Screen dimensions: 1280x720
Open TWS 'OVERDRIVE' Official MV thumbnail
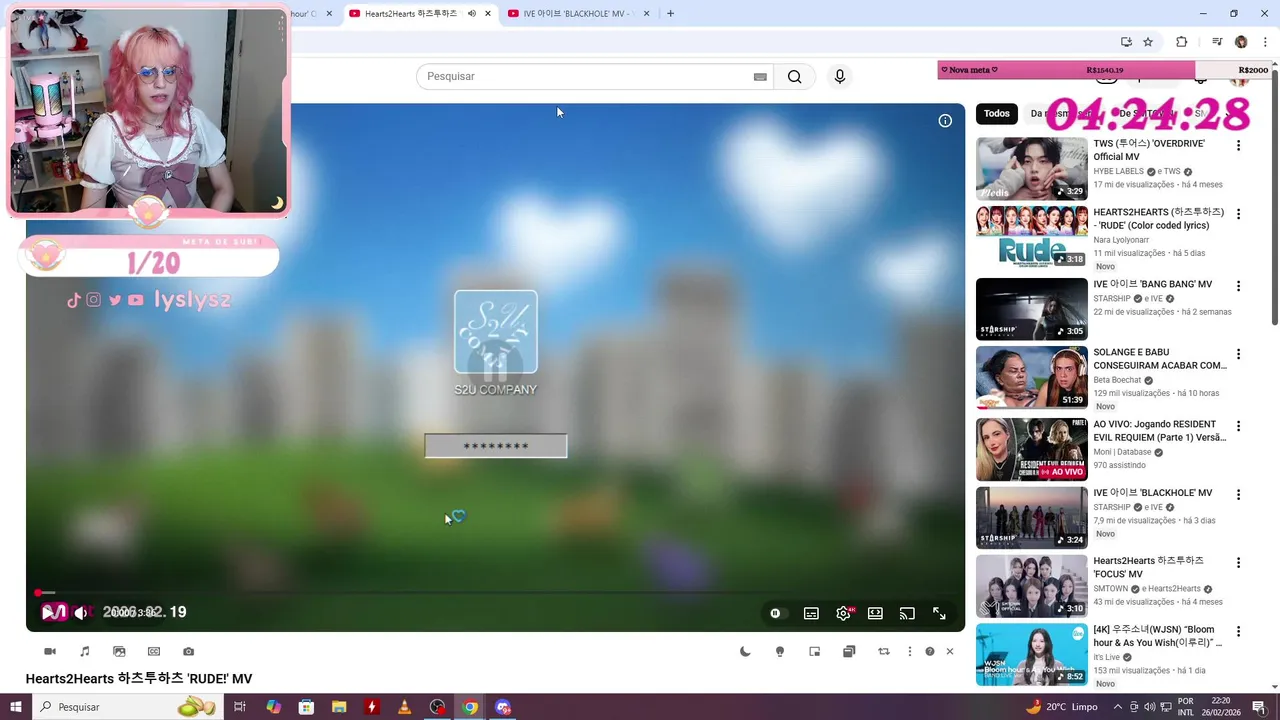point(1031,169)
